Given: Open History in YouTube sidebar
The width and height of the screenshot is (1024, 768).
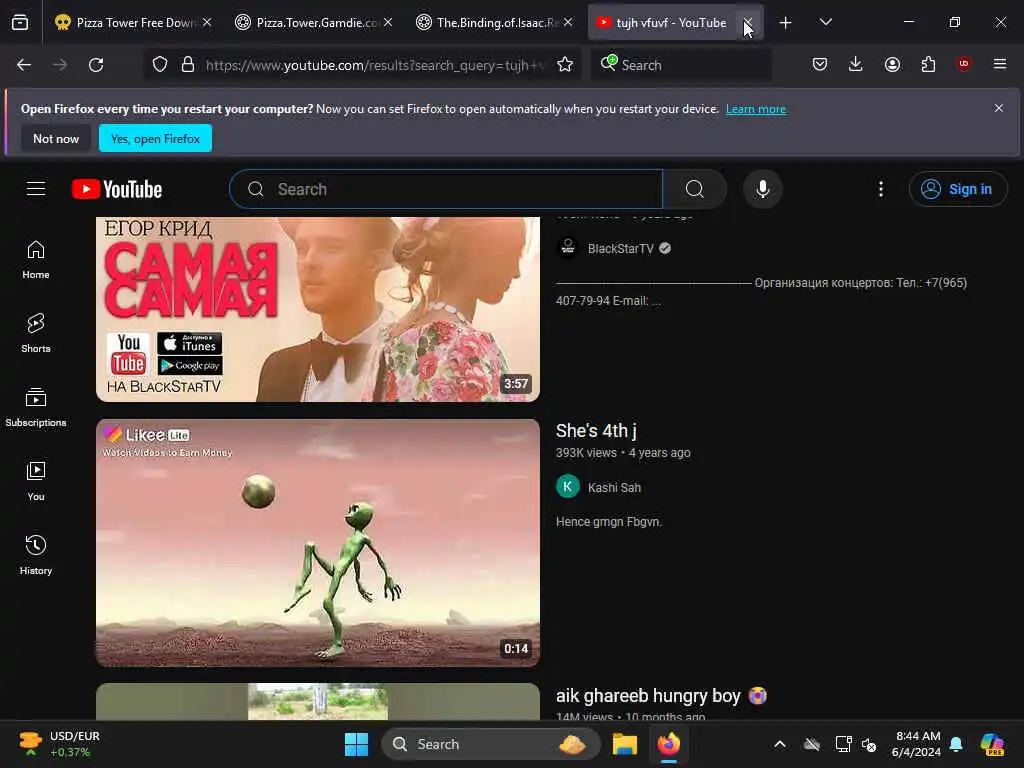Looking at the screenshot, I should (36, 555).
